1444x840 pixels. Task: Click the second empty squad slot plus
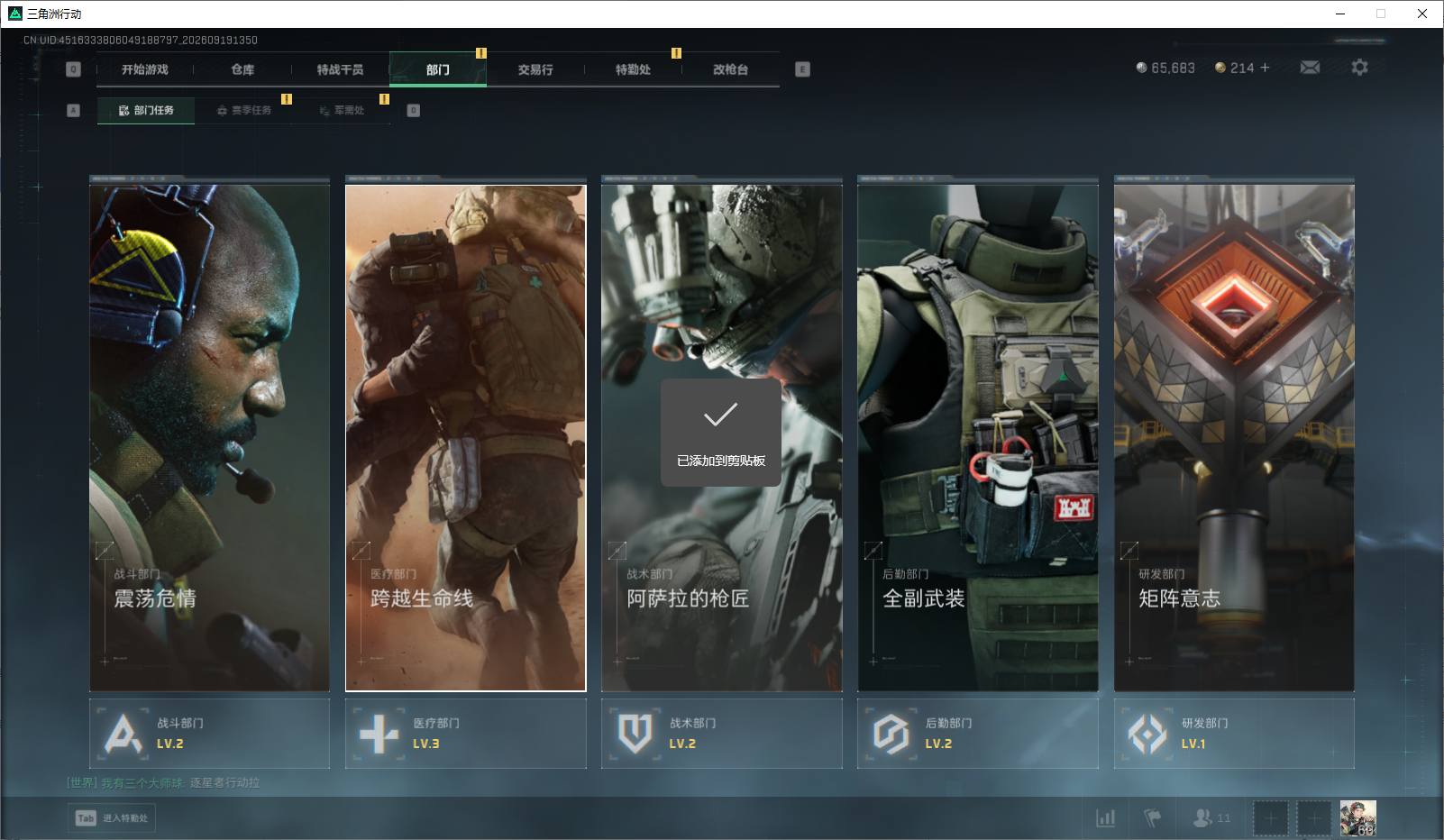pos(1314,818)
